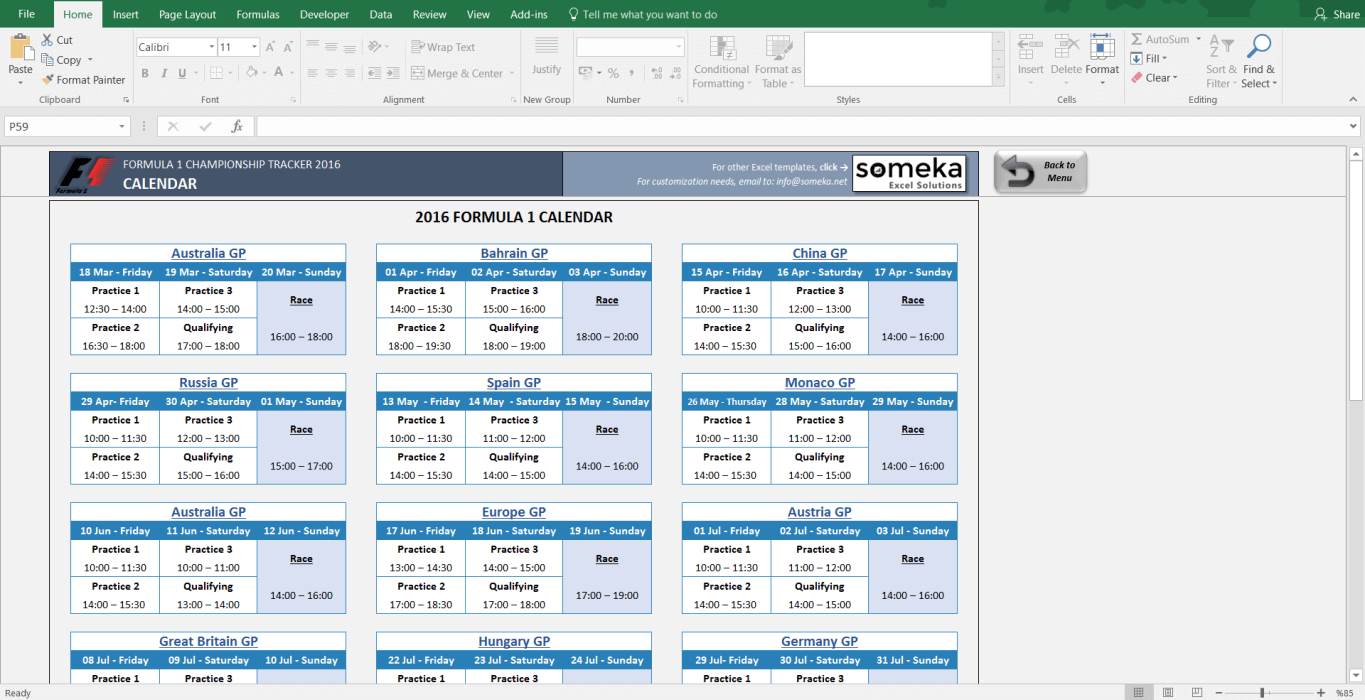This screenshot has width=1365, height=700.
Task: Switch to the Formulas tab
Action: pyautogui.click(x=258, y=14)
